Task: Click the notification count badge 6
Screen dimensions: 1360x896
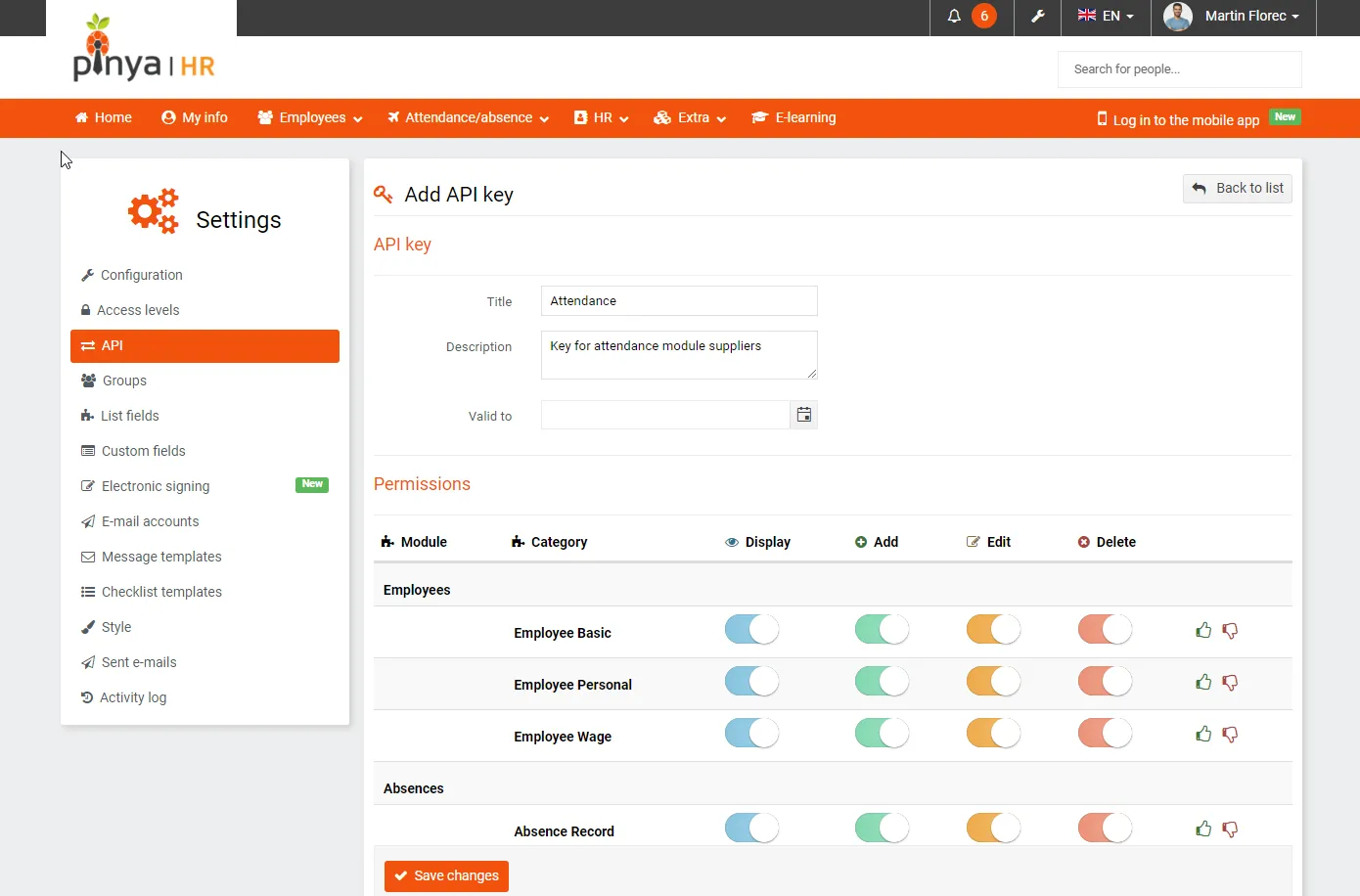Action: click(984, 16)
